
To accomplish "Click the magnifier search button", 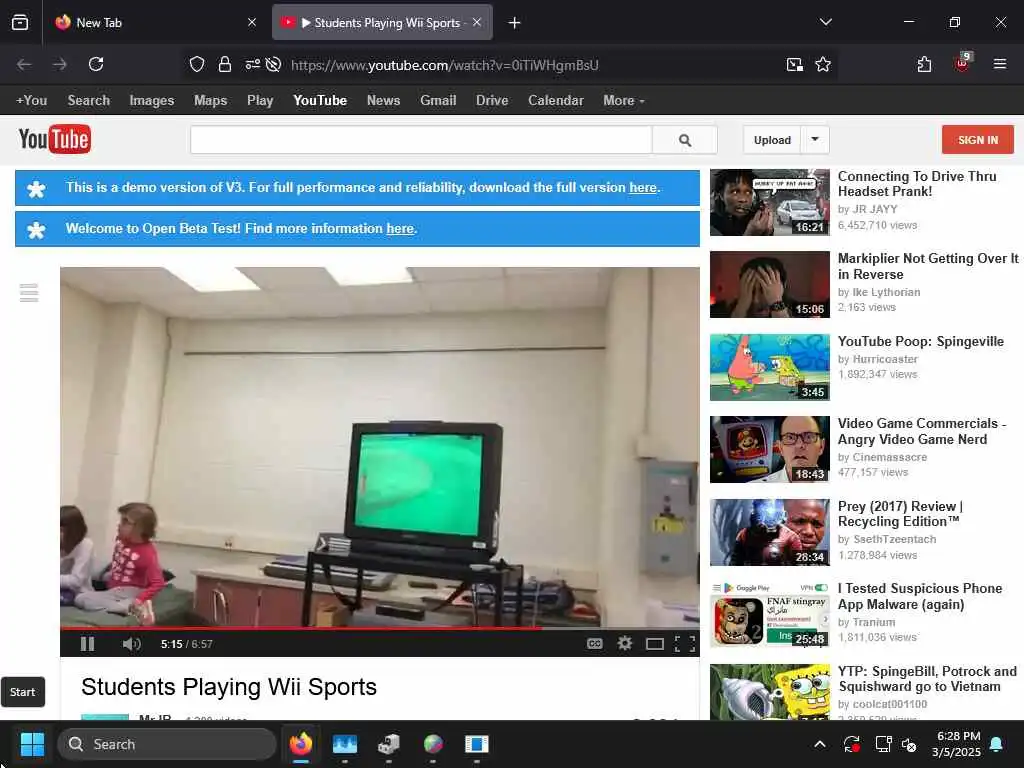I will pos(684,140).
